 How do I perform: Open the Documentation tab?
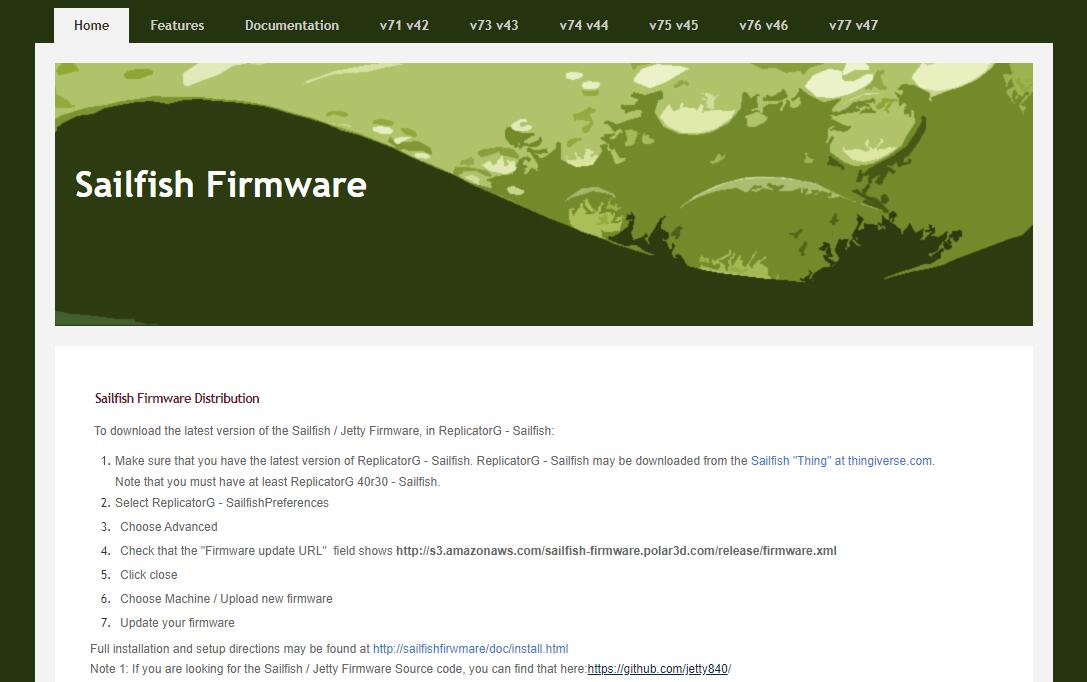coord(292,26)
